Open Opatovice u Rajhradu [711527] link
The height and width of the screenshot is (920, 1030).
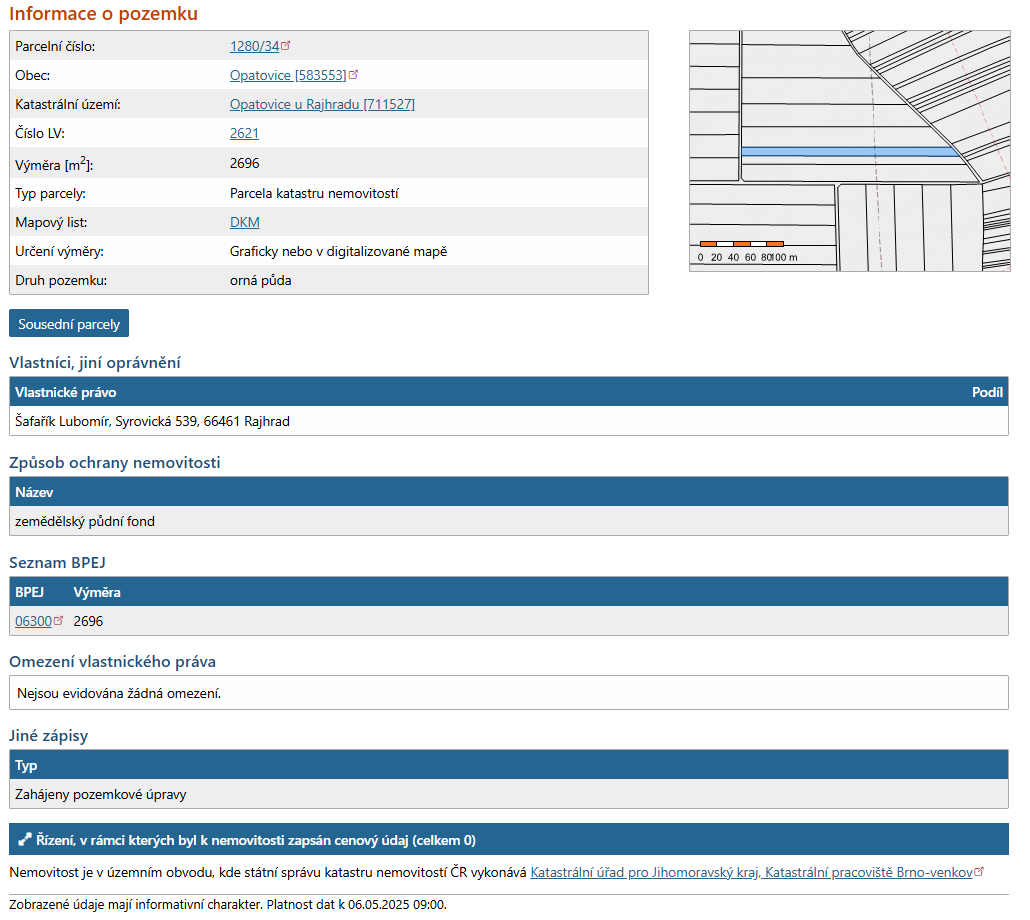322,104
